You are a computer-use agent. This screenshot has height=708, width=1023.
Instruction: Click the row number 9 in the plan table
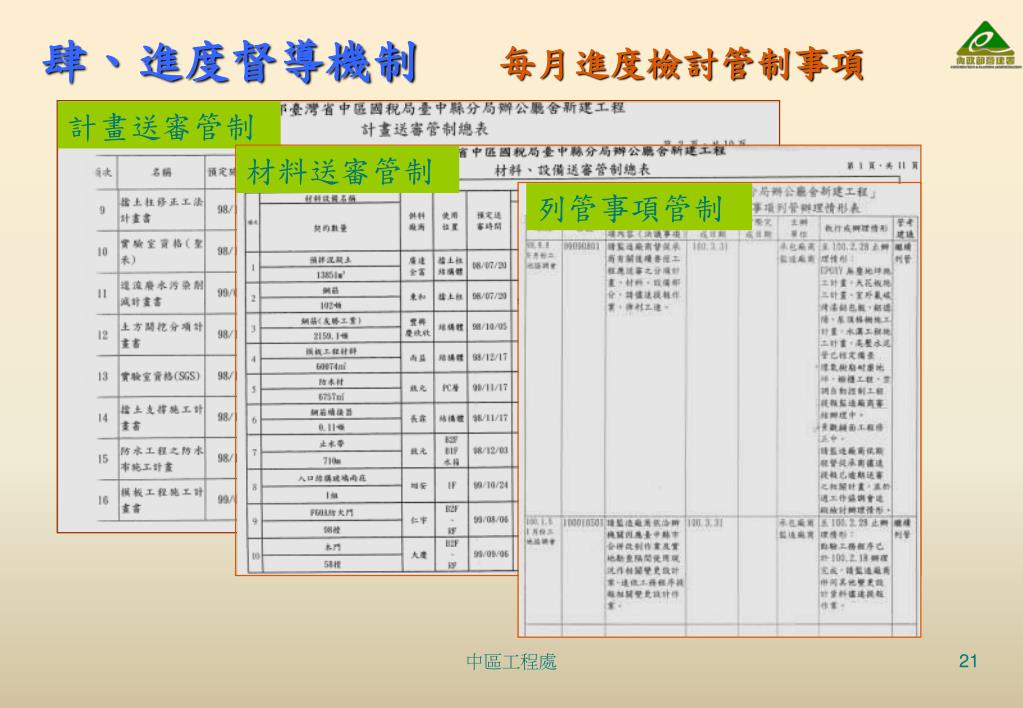pyautogui.click(x=102, y=210)
